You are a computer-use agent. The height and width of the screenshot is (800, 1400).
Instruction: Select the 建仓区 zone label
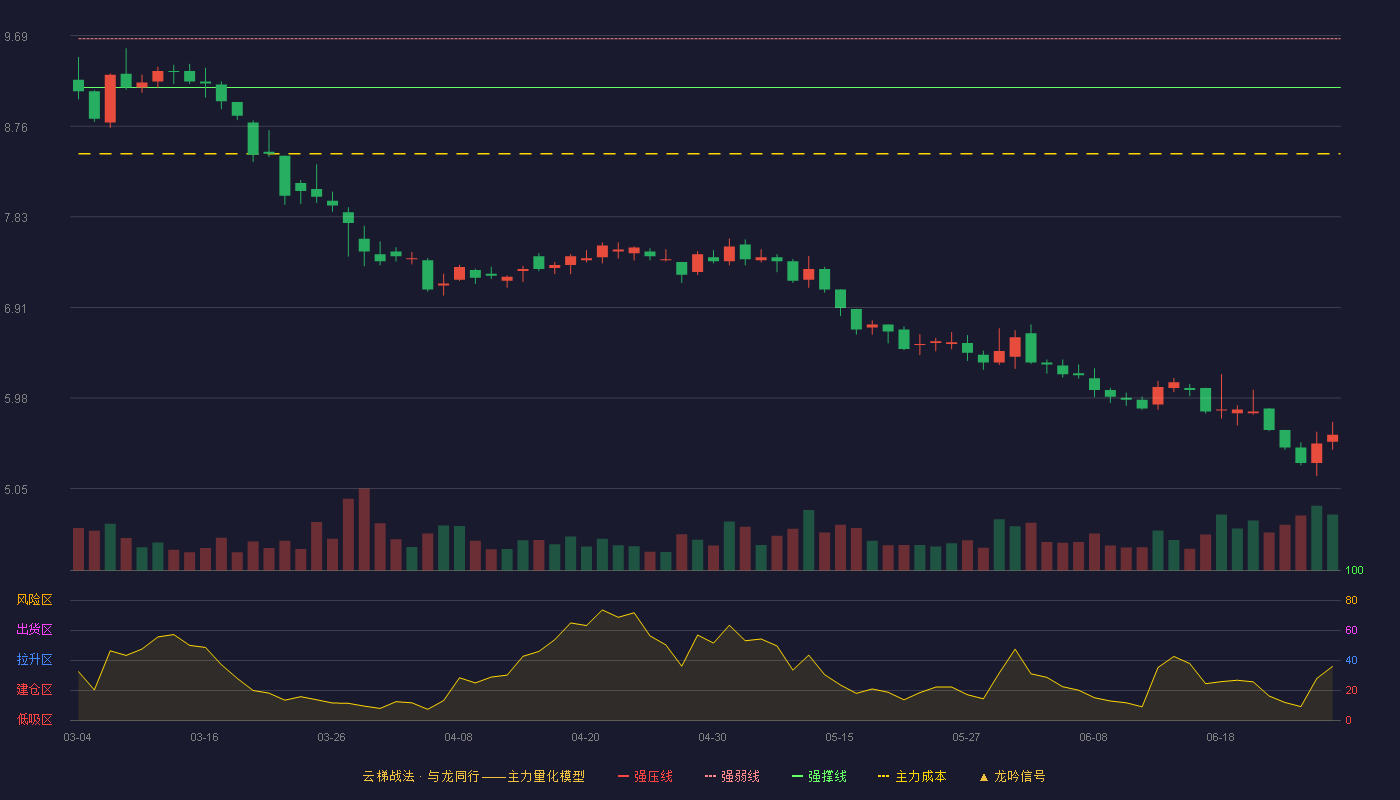[35, 690]
